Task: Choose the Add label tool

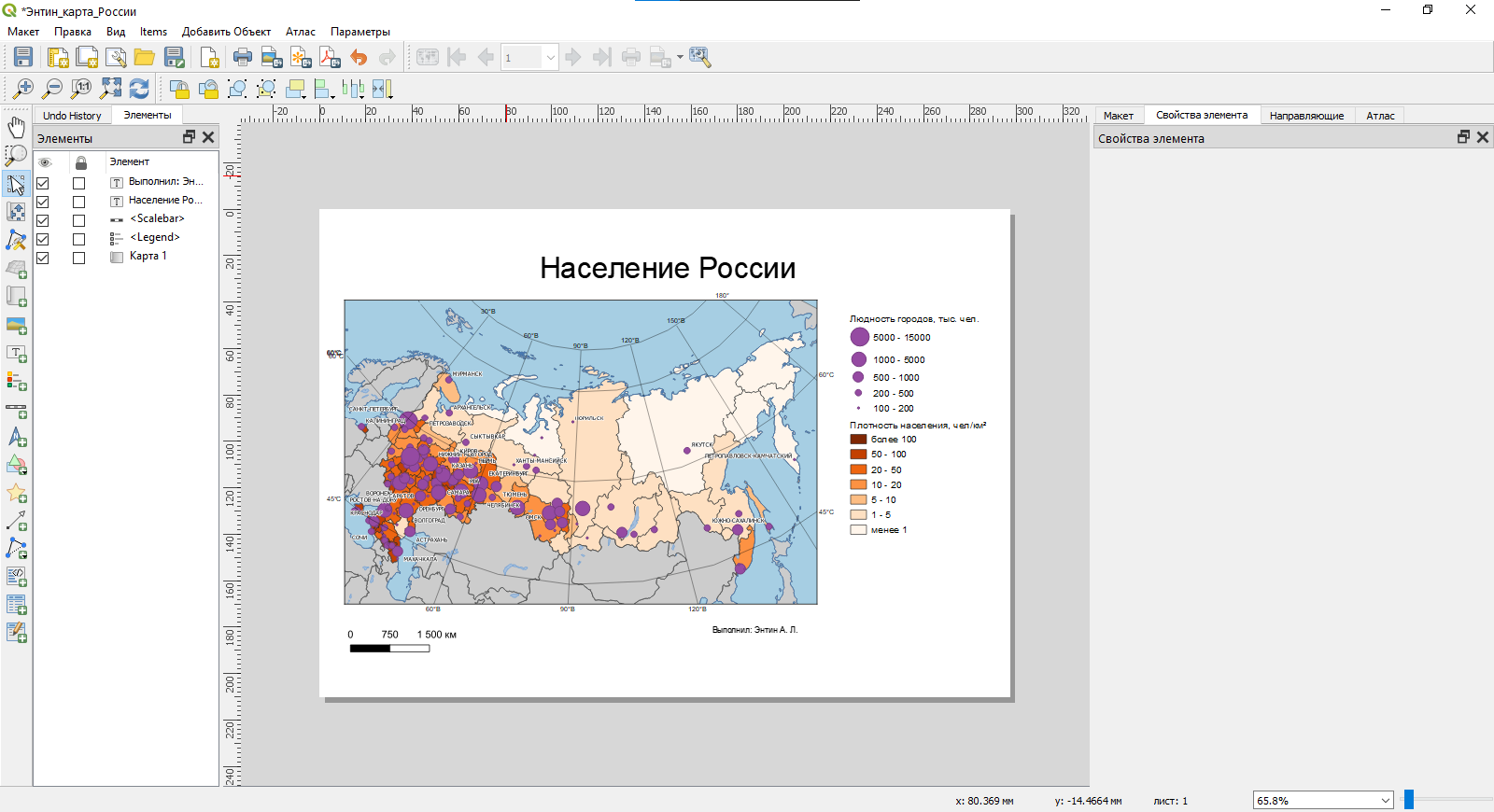Action: click(x=17, y=353)
